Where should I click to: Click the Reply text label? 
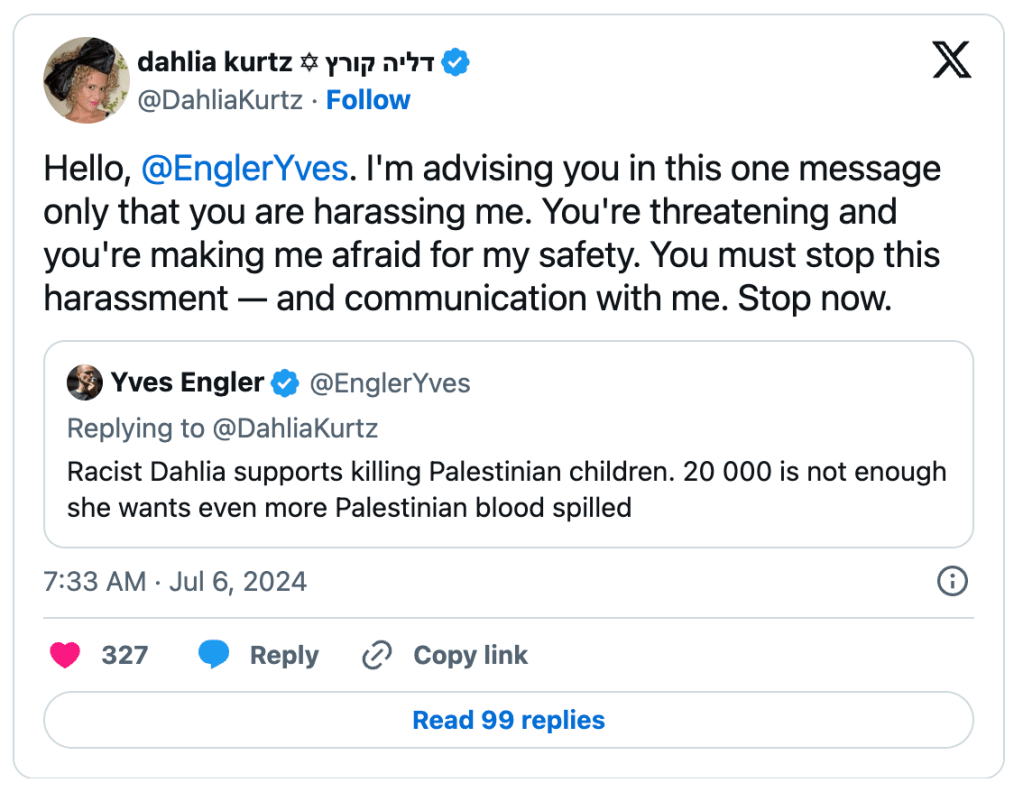coord(284,655)
